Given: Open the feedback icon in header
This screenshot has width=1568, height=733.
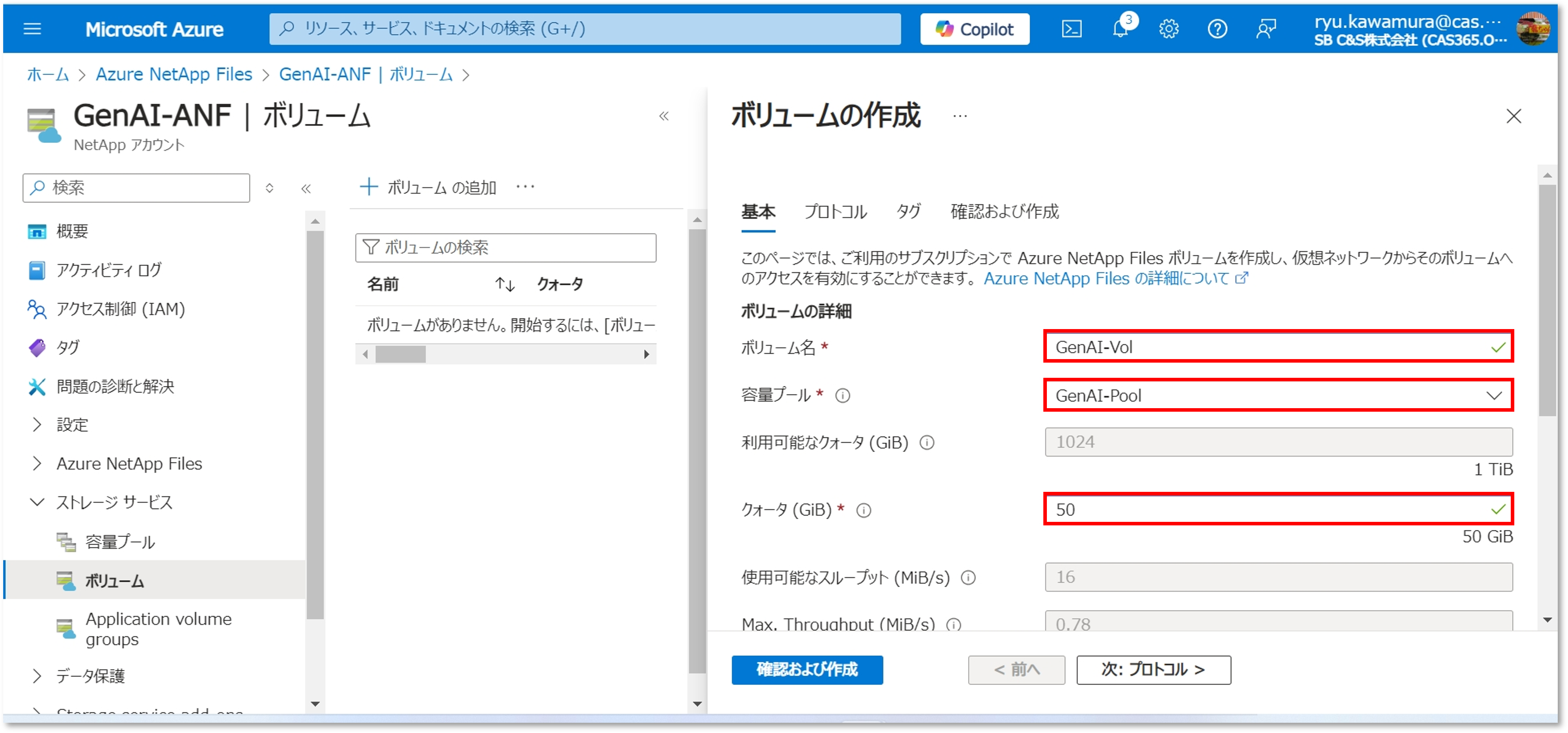Looking at the screenshot, I should point(1266,29).
